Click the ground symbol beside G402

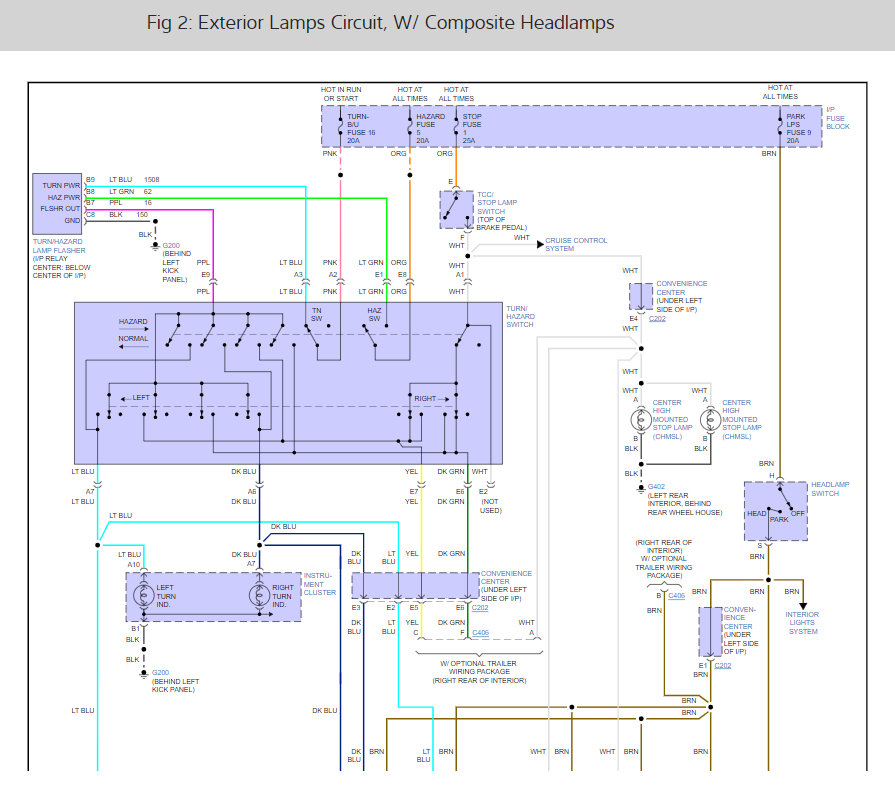(x=641, y=489)
